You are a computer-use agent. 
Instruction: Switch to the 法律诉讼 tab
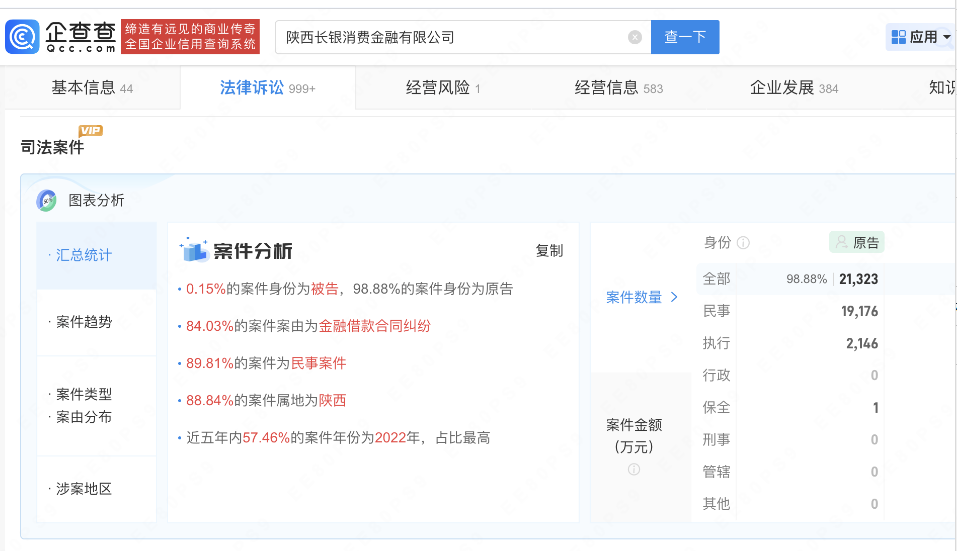coord(267,88)
